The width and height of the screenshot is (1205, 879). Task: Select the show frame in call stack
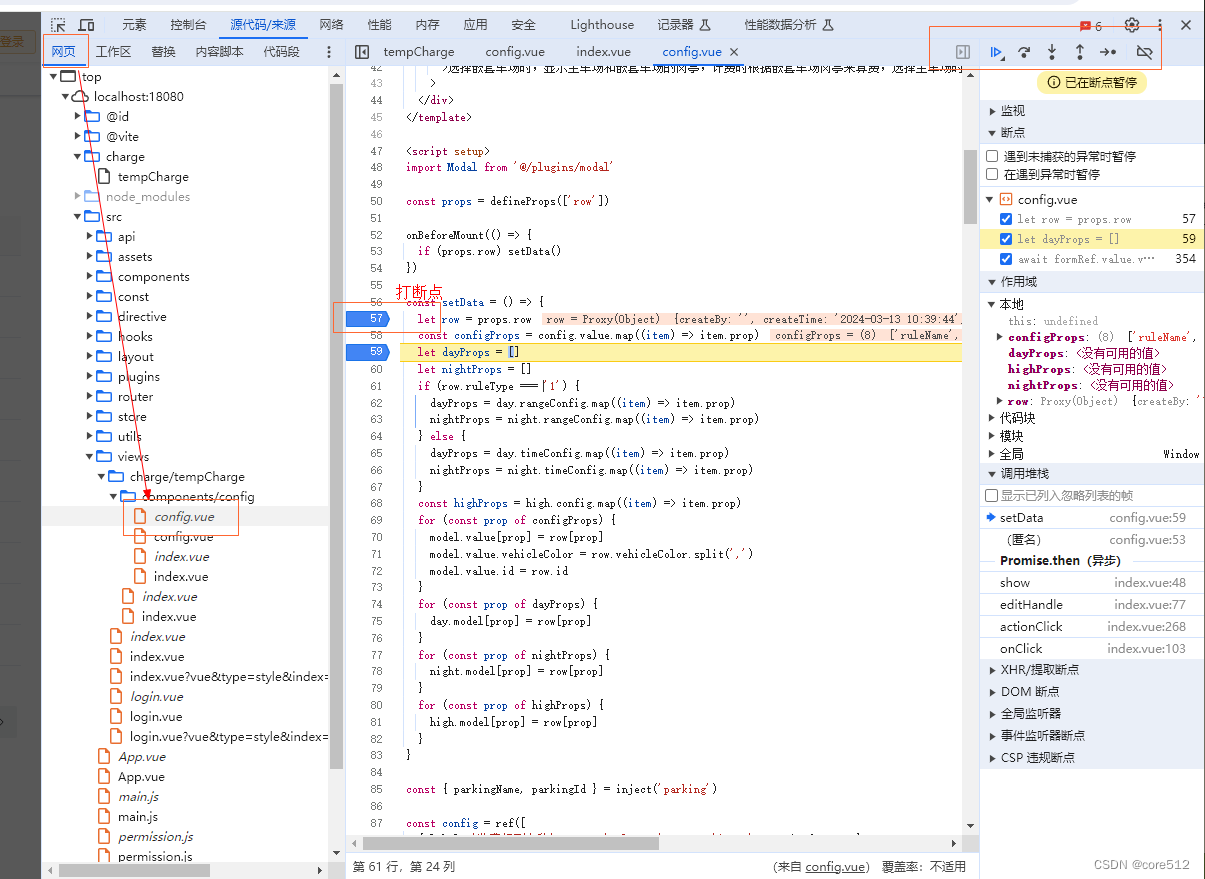[x=1092, y=583]
